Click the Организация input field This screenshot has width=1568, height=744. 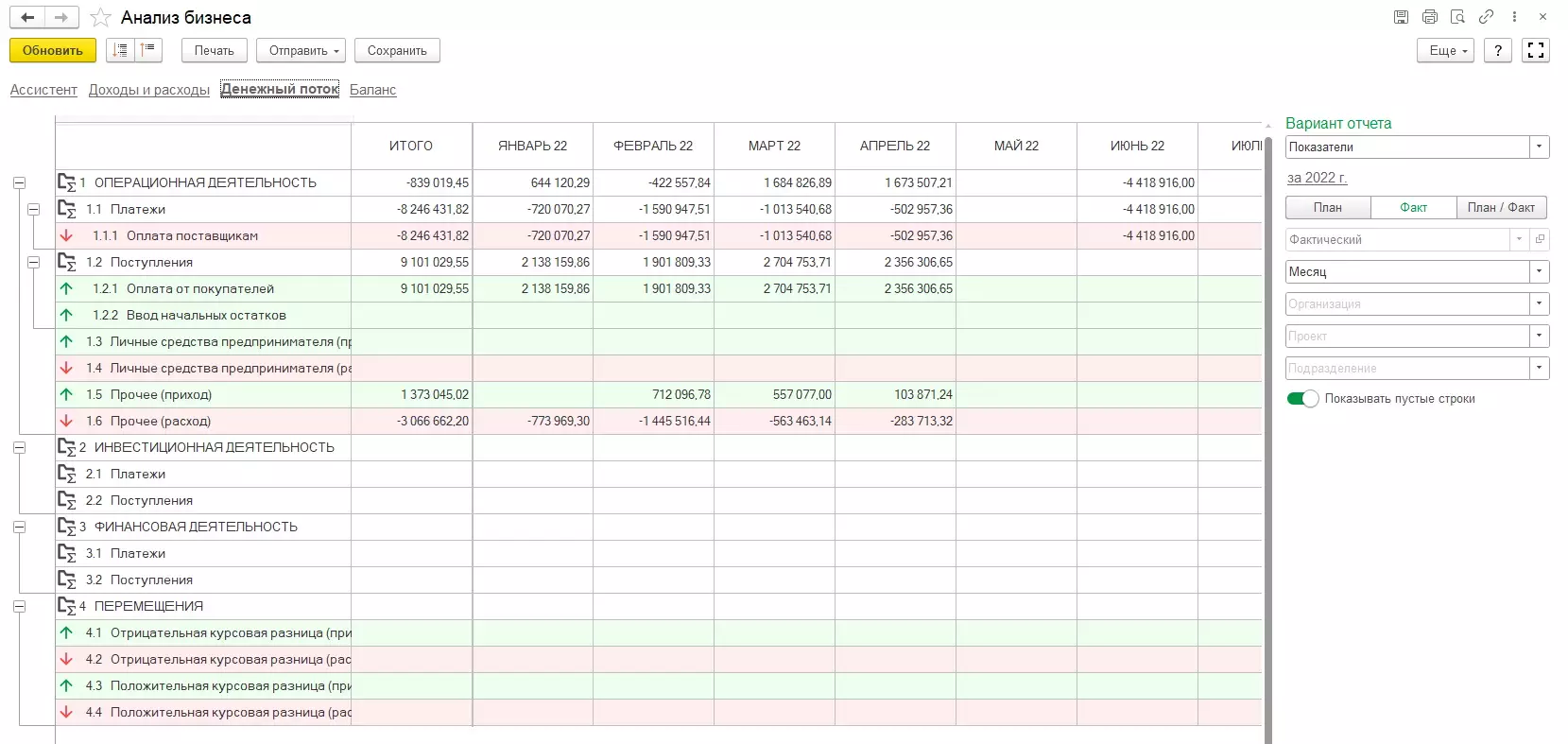[x=1408, y=303]
